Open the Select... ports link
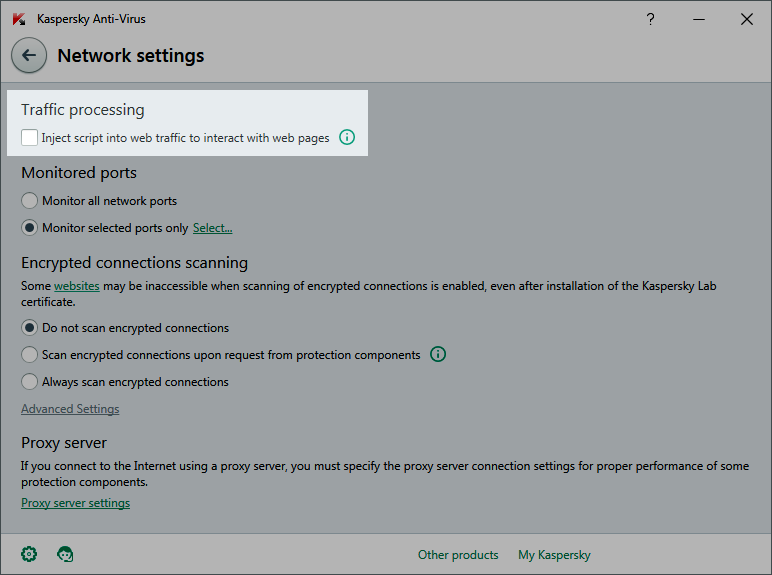772x575 pixels. point(212,228)
